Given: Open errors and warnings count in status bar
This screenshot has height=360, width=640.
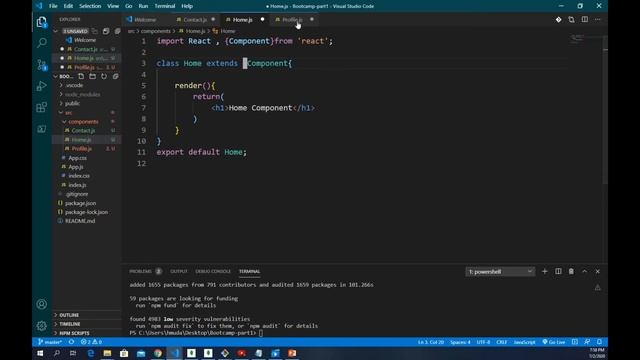Looking at the screenshot, I should 91,342.
